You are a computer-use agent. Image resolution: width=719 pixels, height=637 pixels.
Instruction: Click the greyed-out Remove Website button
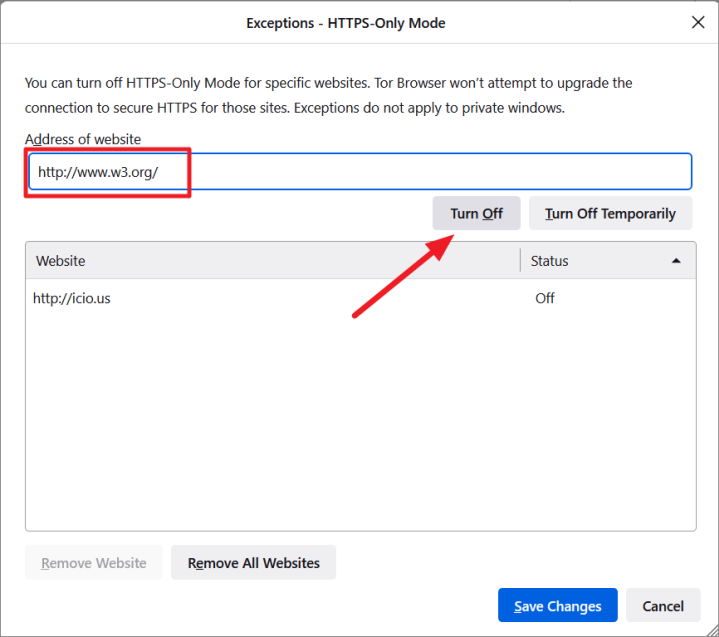94,563
